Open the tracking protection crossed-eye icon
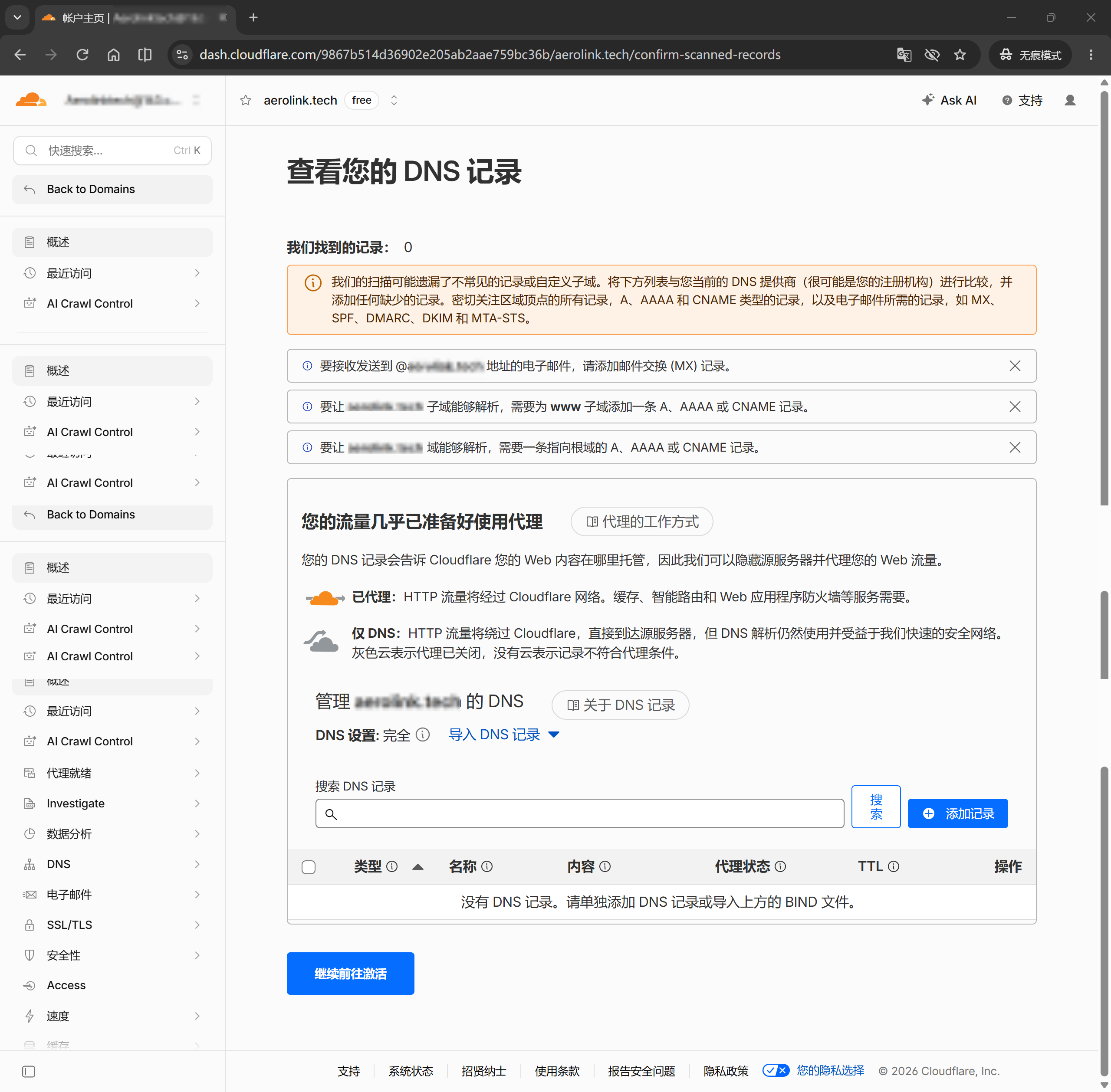 coord(932,55)
